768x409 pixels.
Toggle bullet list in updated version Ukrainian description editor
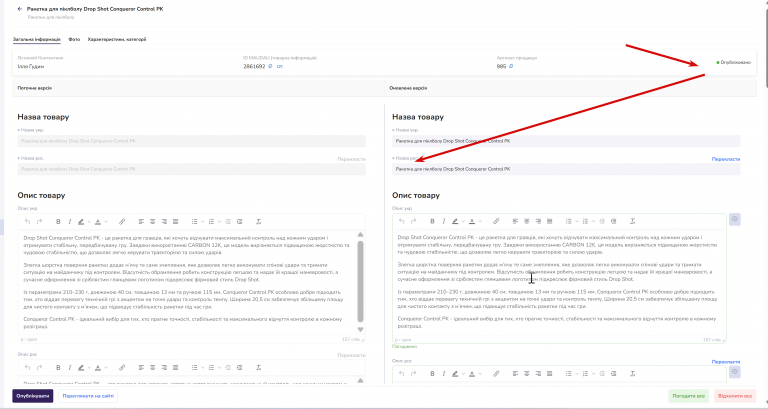568,221
